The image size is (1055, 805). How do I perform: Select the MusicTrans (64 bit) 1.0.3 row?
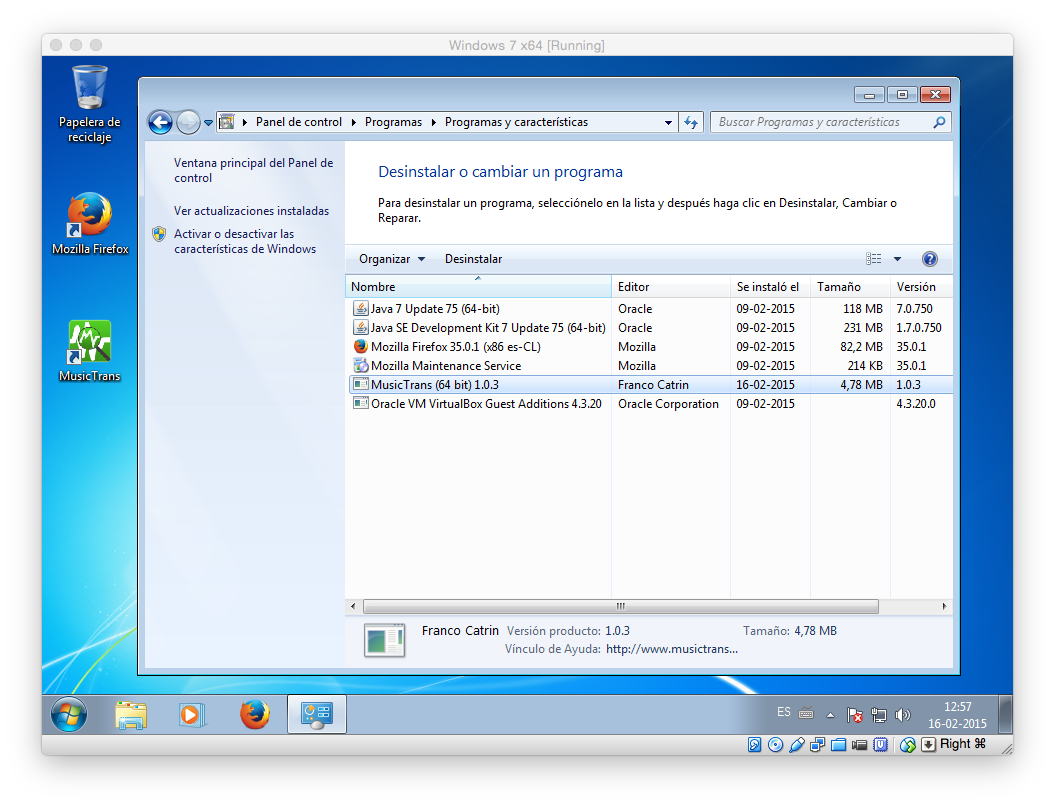click(650, 385)
